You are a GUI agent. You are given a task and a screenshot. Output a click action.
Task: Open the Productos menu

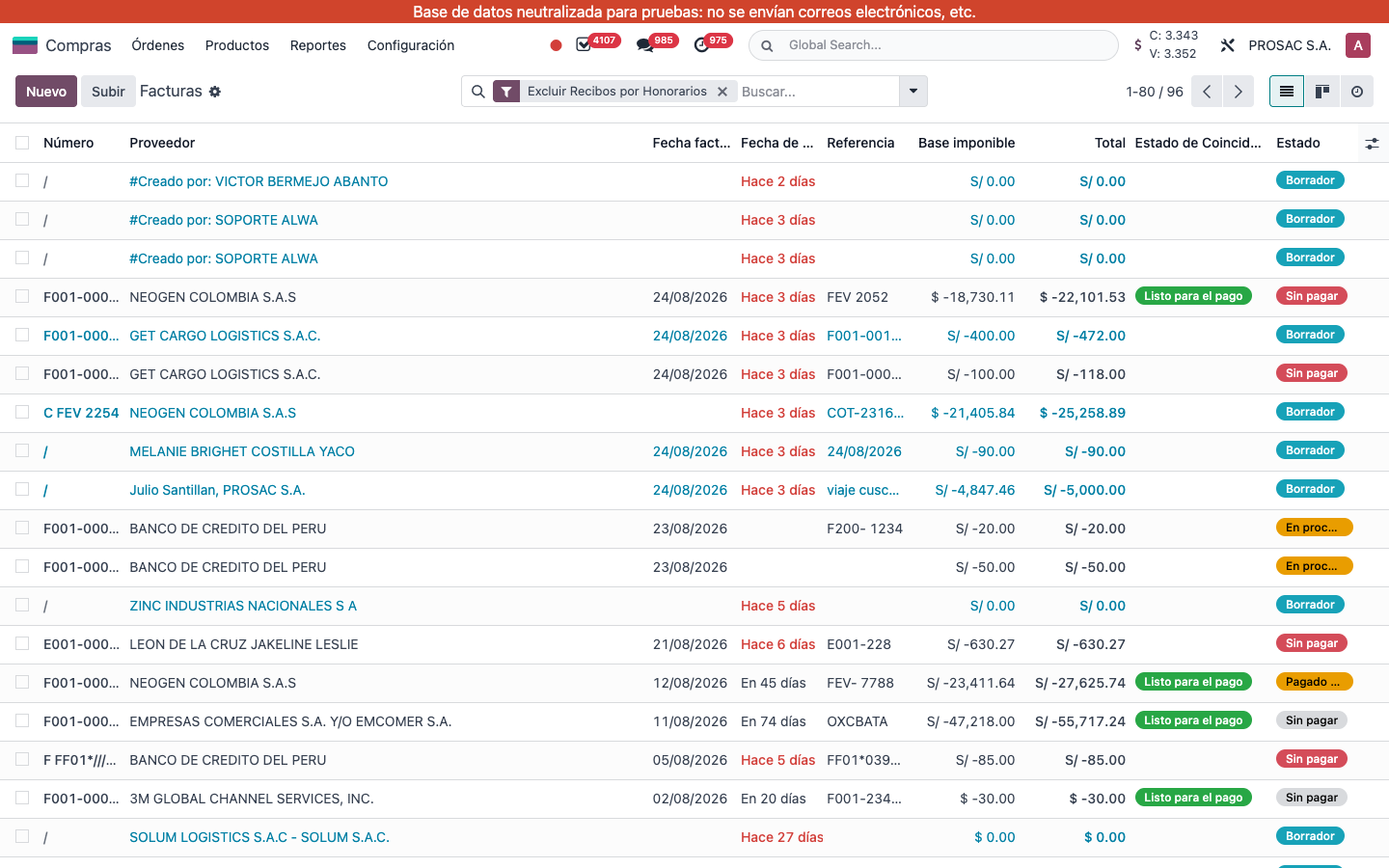[237, 45]
